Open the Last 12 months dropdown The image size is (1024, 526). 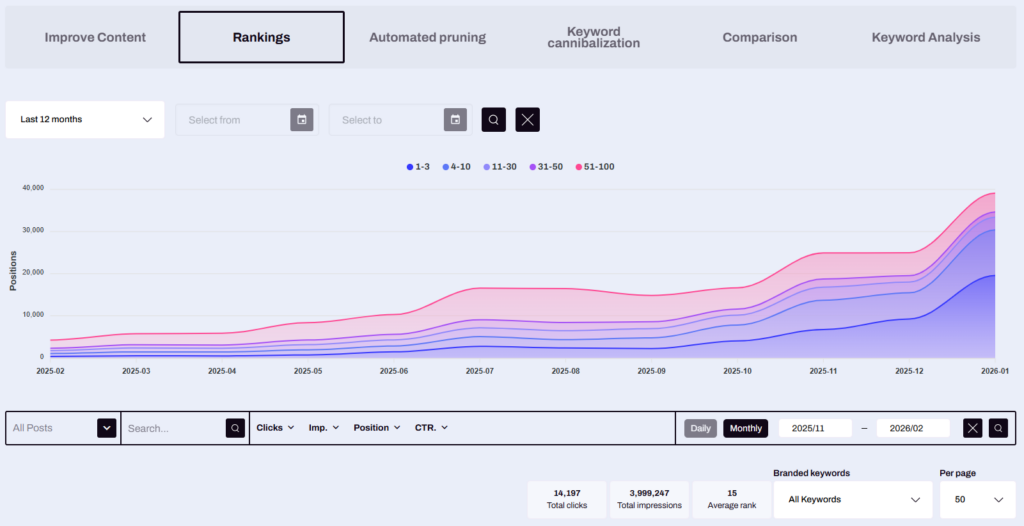coord(85,120)
